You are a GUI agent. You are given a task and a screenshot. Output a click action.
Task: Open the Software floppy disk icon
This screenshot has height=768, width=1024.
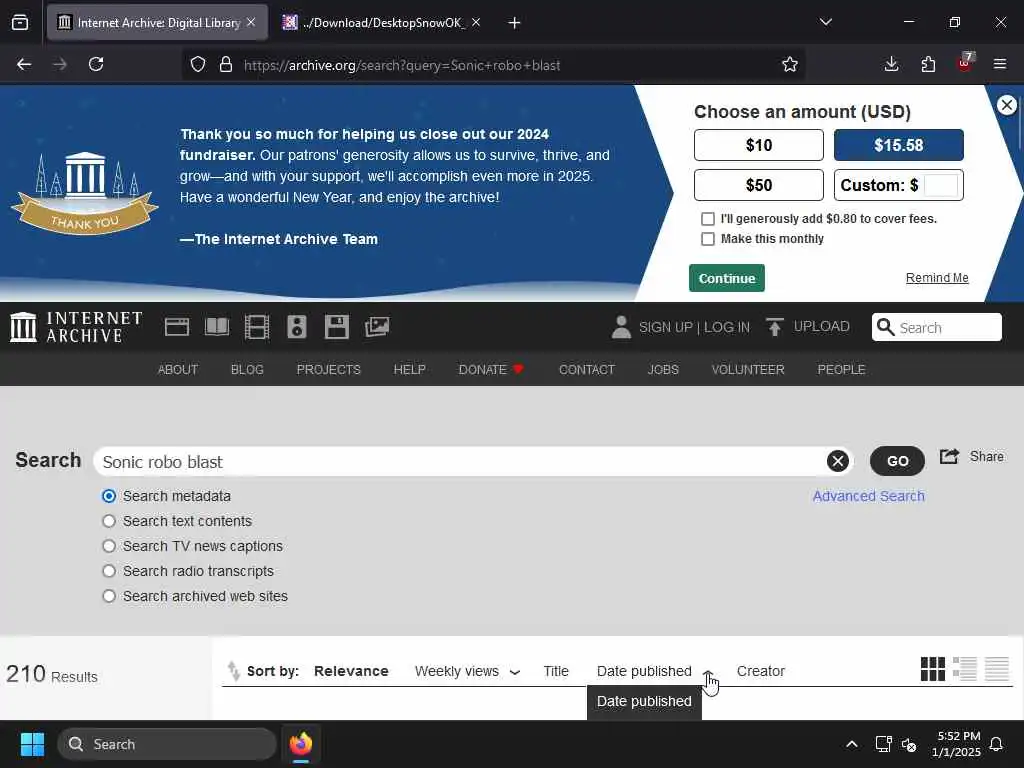pyautogui.click(x=337, y=327)
